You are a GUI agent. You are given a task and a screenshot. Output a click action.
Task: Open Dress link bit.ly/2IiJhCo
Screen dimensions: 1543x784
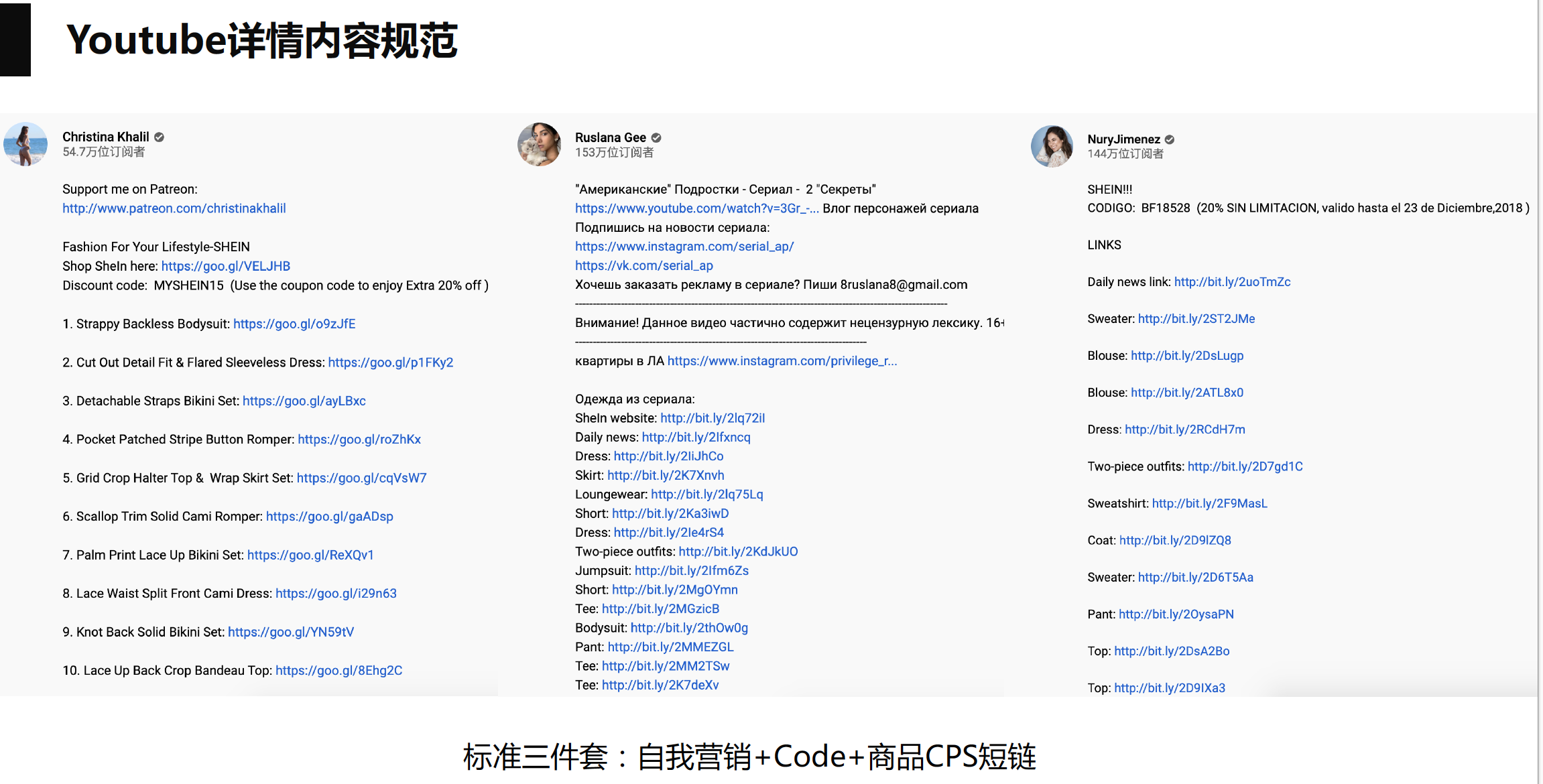(x=669, y=456)
